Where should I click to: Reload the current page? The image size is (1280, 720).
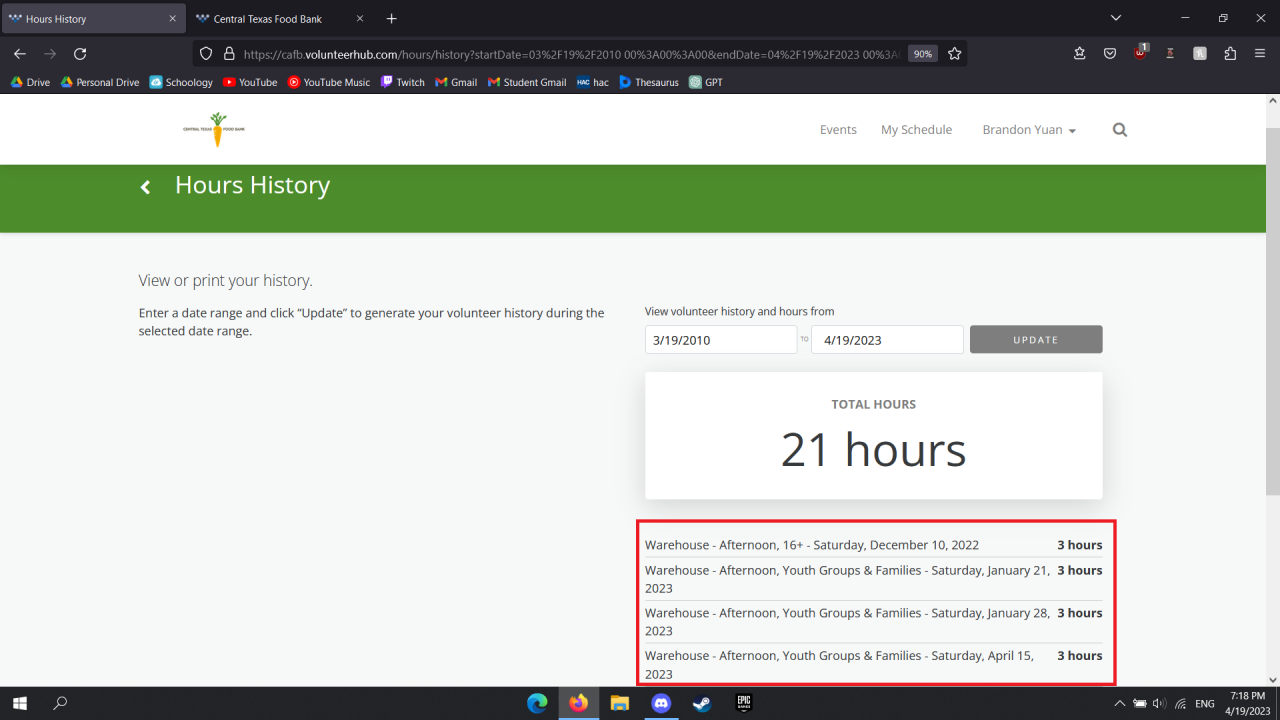coord(80,54)
